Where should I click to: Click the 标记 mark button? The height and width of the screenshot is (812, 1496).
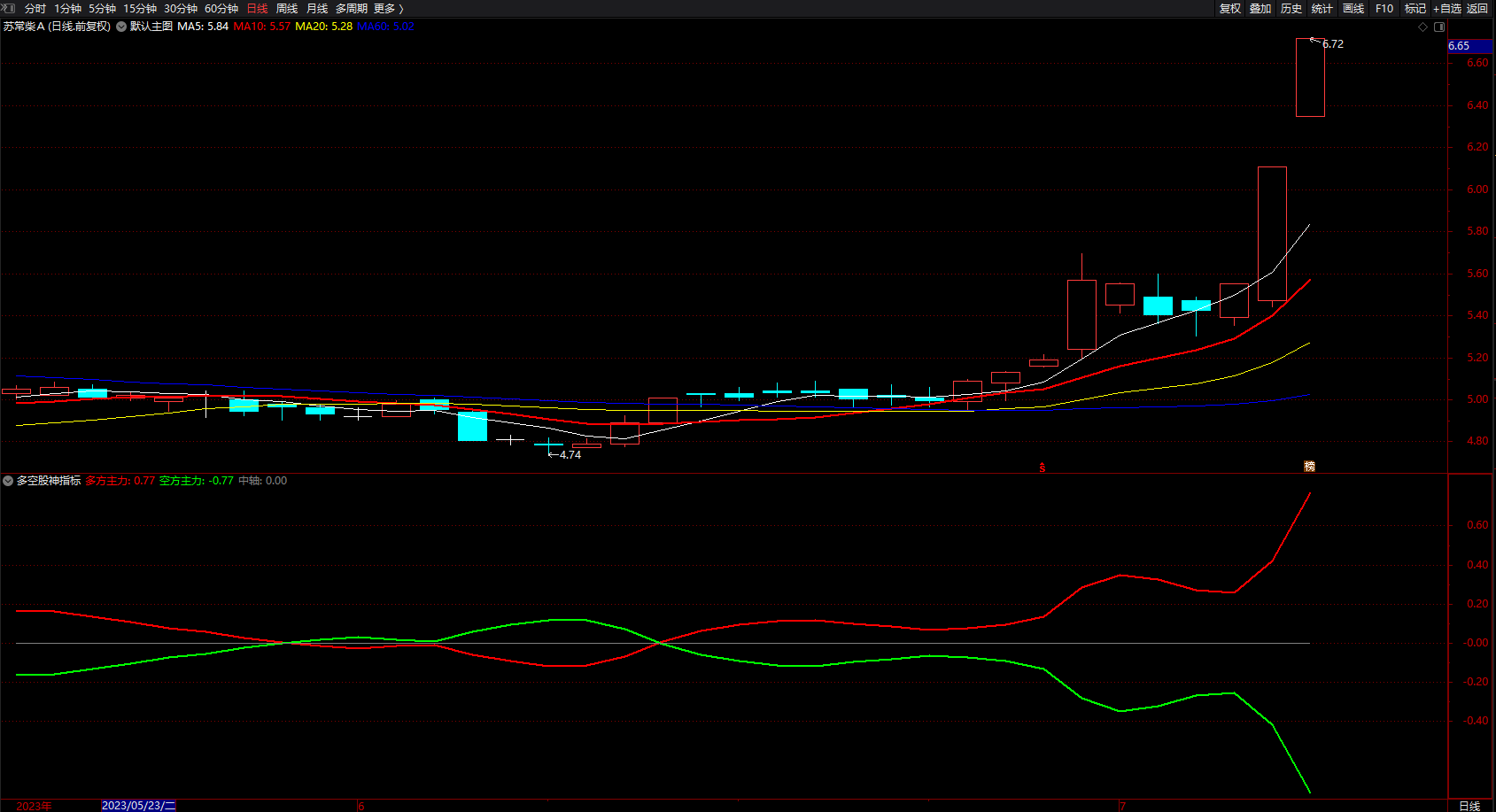click(x=1415, y=8)
